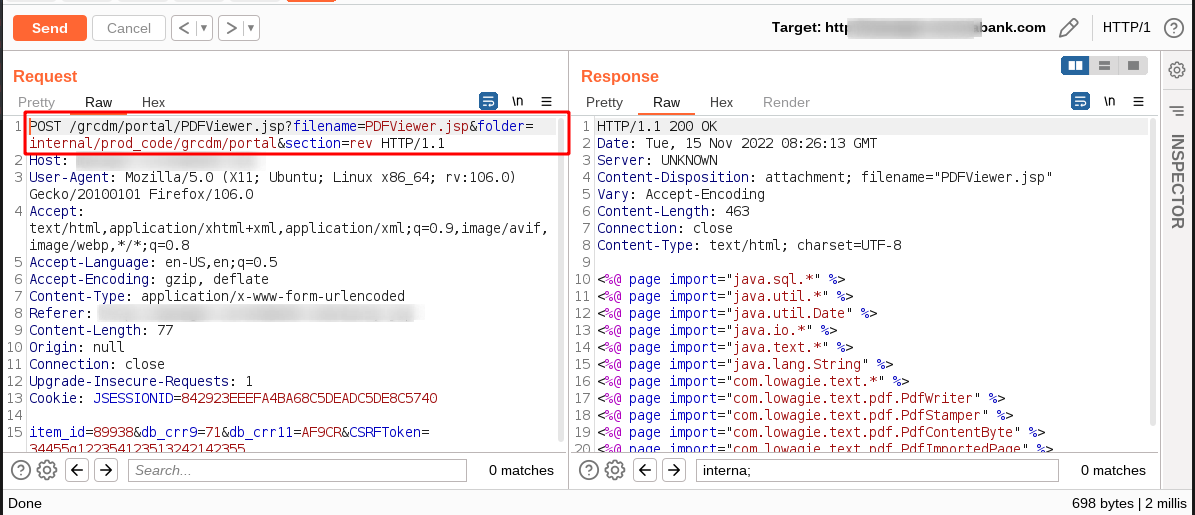The height and width of the screenshot is (515, 1195).
Task: Go to previous match in Request search
Action: [77, 470]
